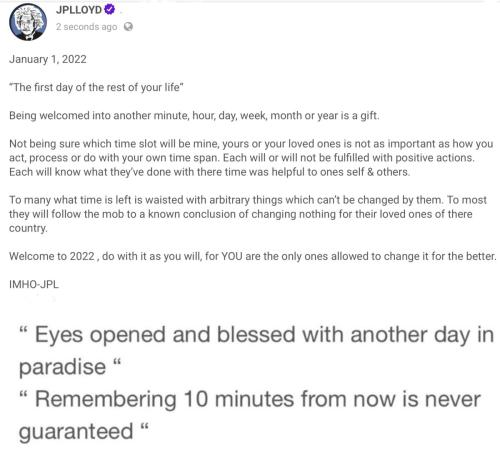This screenshot has height=455, width=500.
Task: Open the JPLLOYD profile picture avatar
Action: coord(28,22)
